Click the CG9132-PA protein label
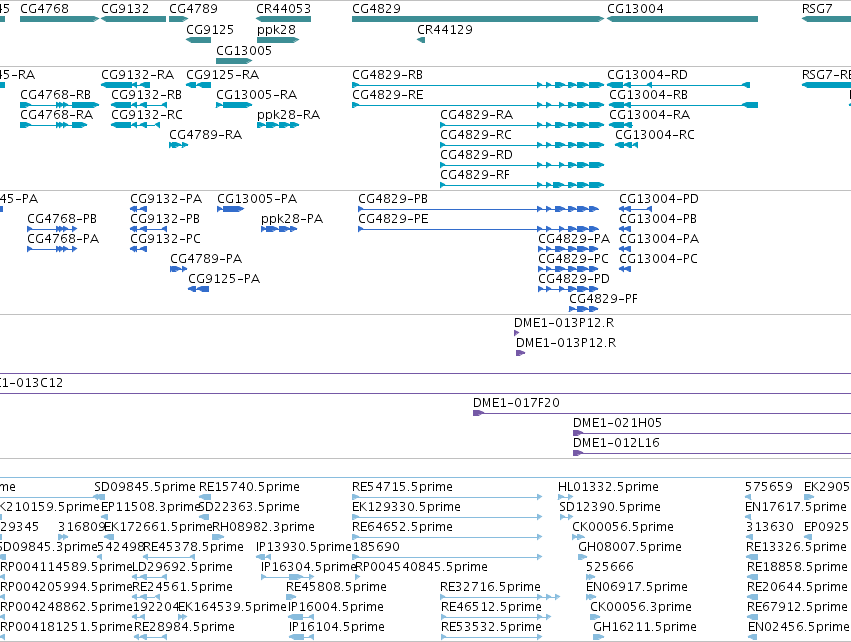 click(166, 199)
